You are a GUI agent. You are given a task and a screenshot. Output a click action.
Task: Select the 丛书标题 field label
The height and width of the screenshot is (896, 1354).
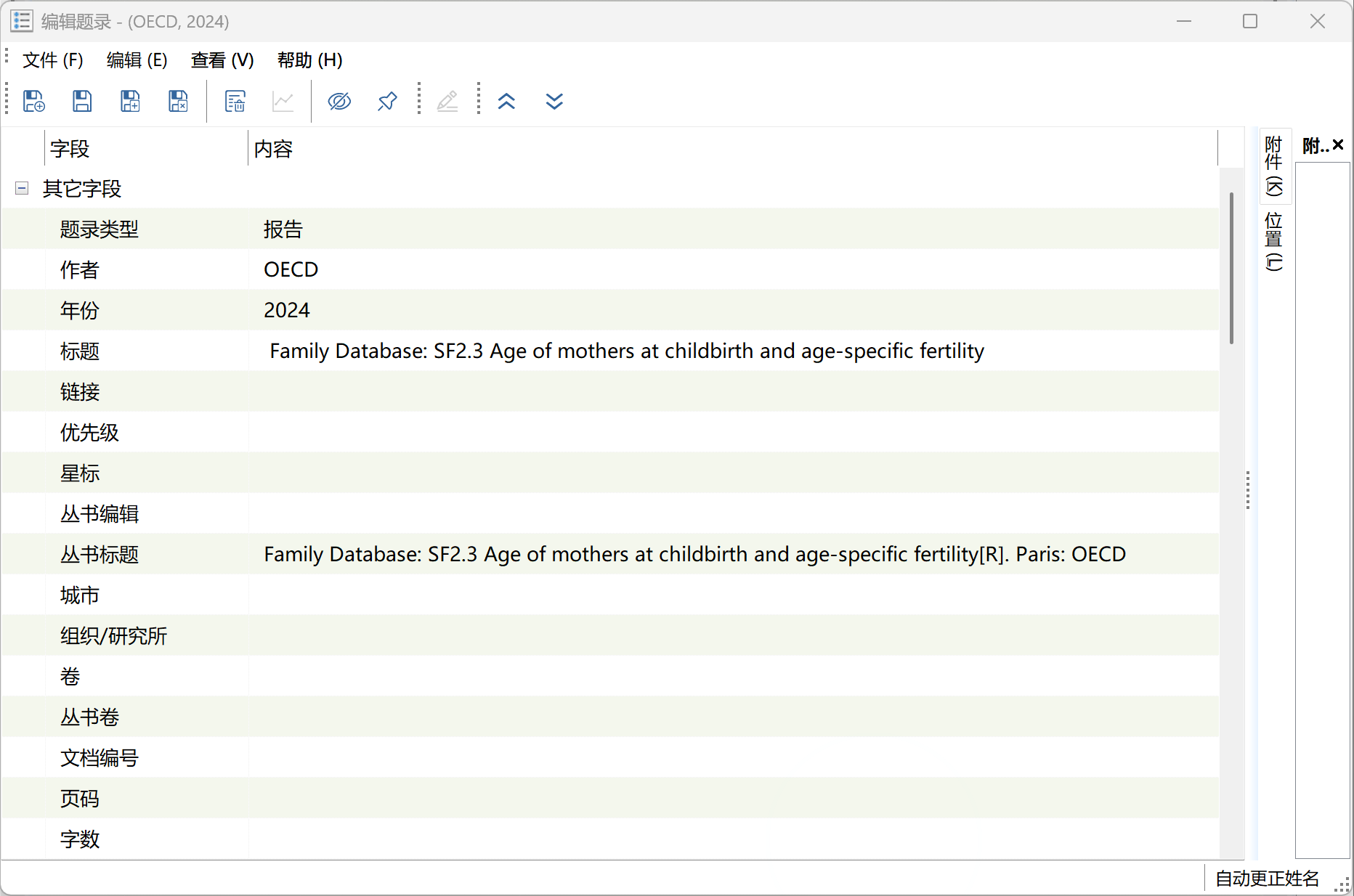click(x=100, y=555)
